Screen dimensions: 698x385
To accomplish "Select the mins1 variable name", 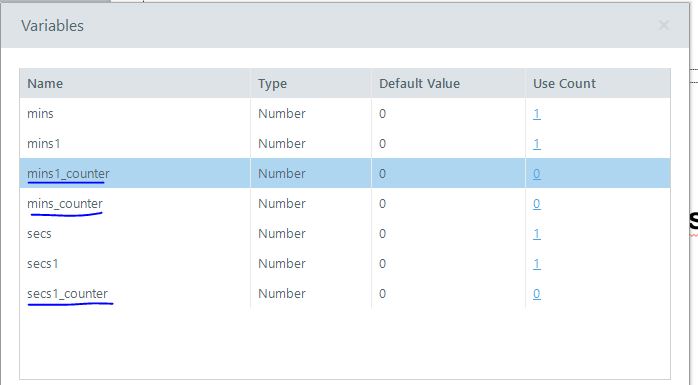I will pos(44,144).
